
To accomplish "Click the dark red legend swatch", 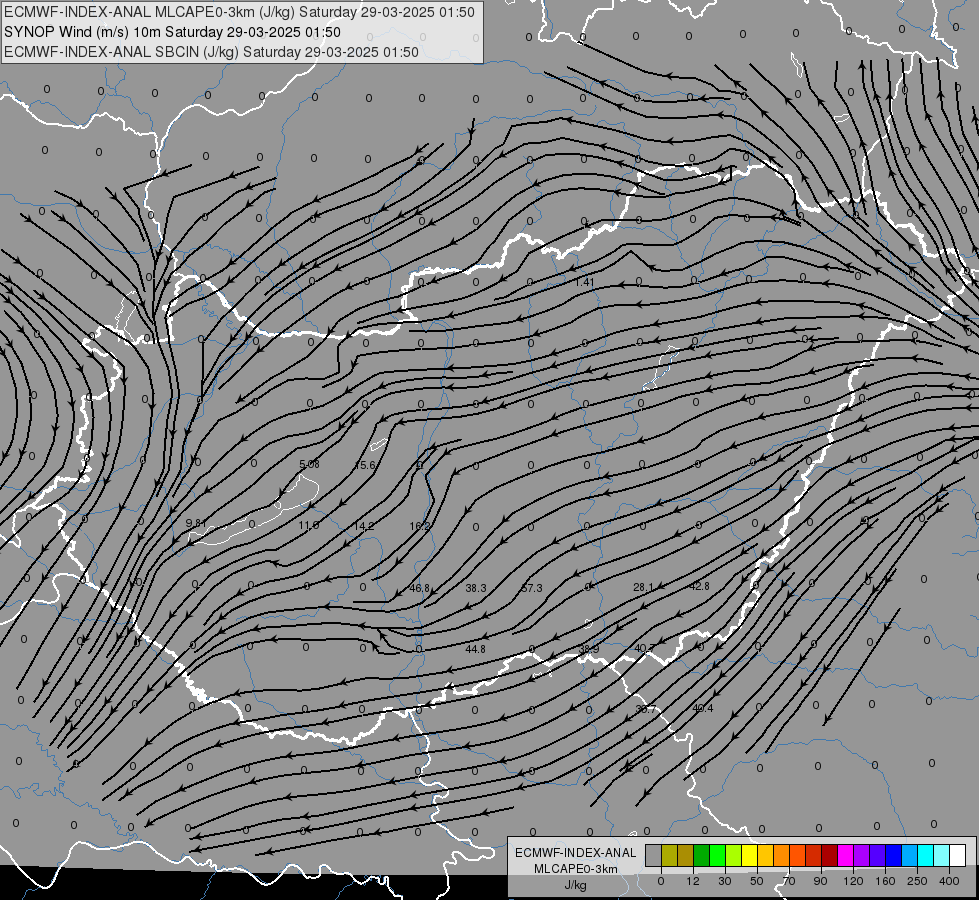I will [x=830, y=855].
